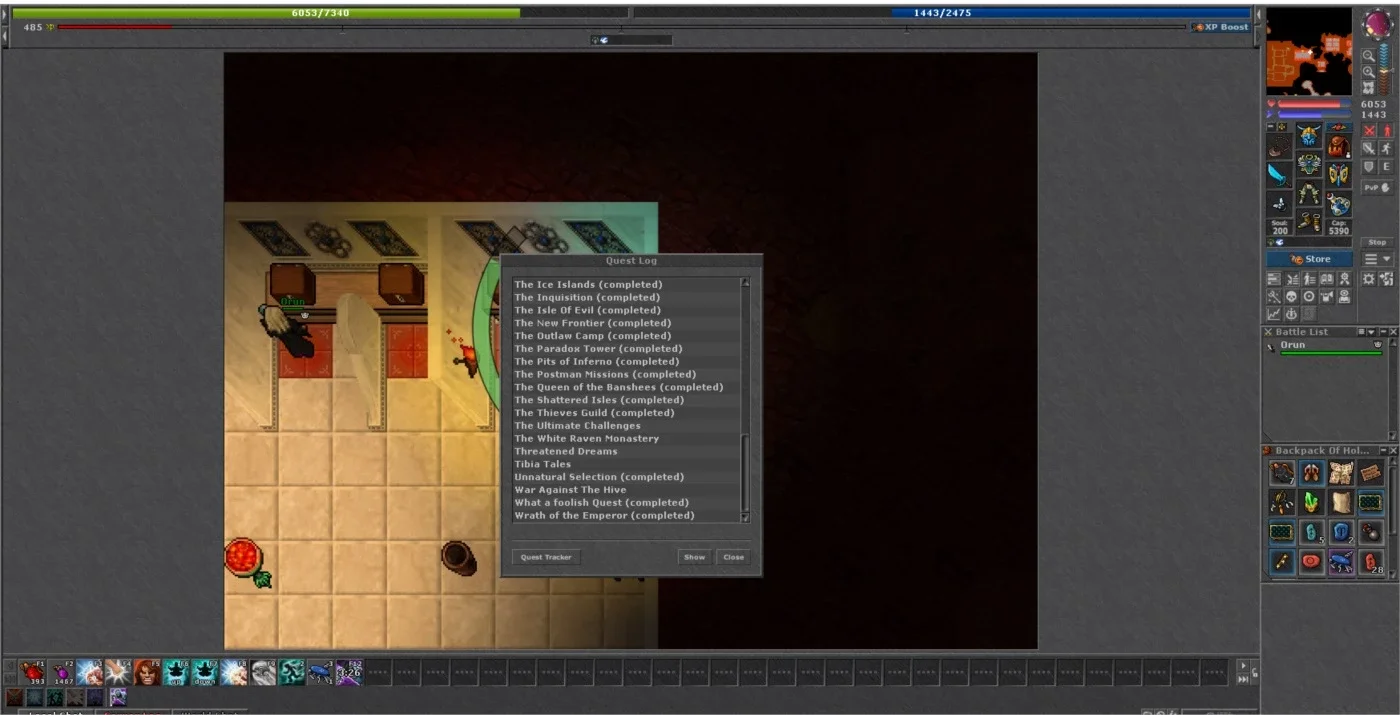The height and width of the screenshot is (715, 1400).
Task: Toggle Expert mode E button
Action: 1386,166
